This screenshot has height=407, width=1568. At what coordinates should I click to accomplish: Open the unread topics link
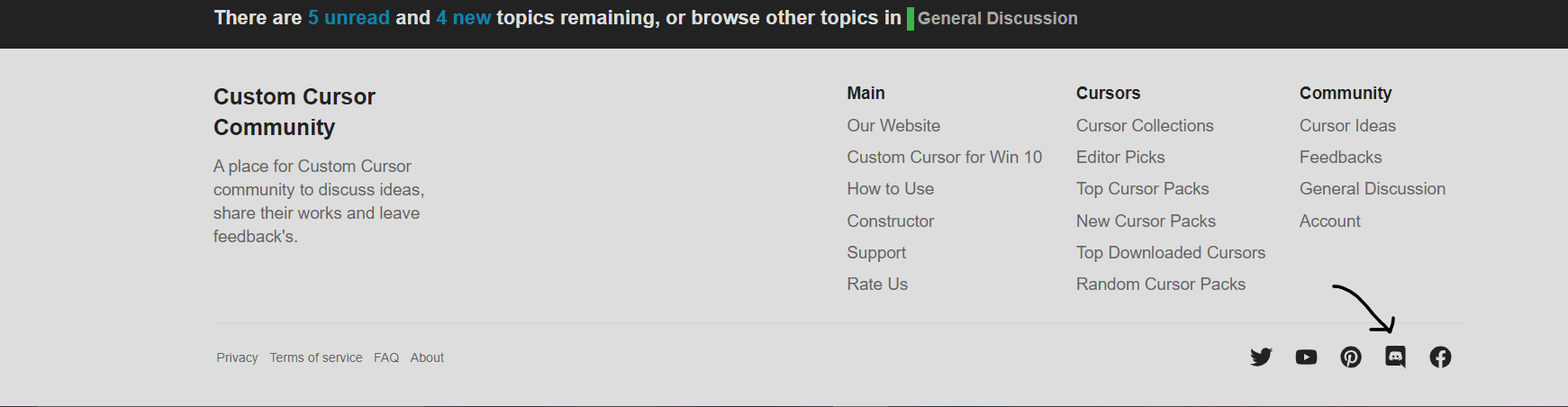[349, 18]
